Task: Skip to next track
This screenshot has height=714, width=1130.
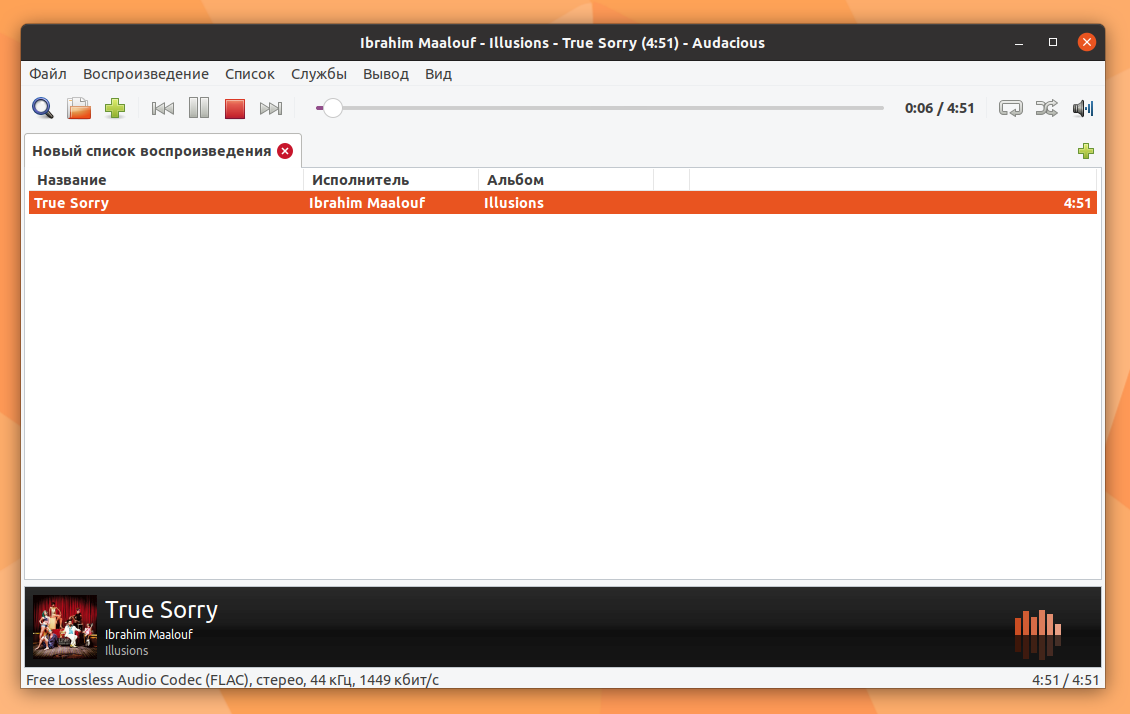Action: click(x=271, y=108)
